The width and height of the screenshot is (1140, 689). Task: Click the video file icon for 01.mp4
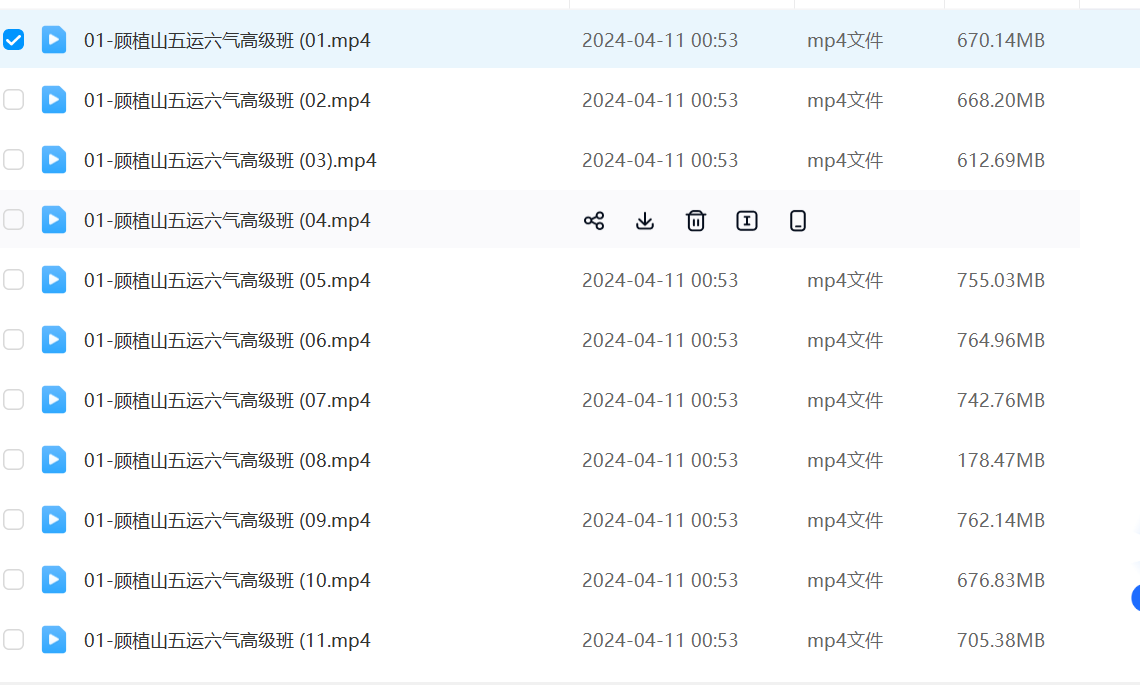tap(54, 40)
